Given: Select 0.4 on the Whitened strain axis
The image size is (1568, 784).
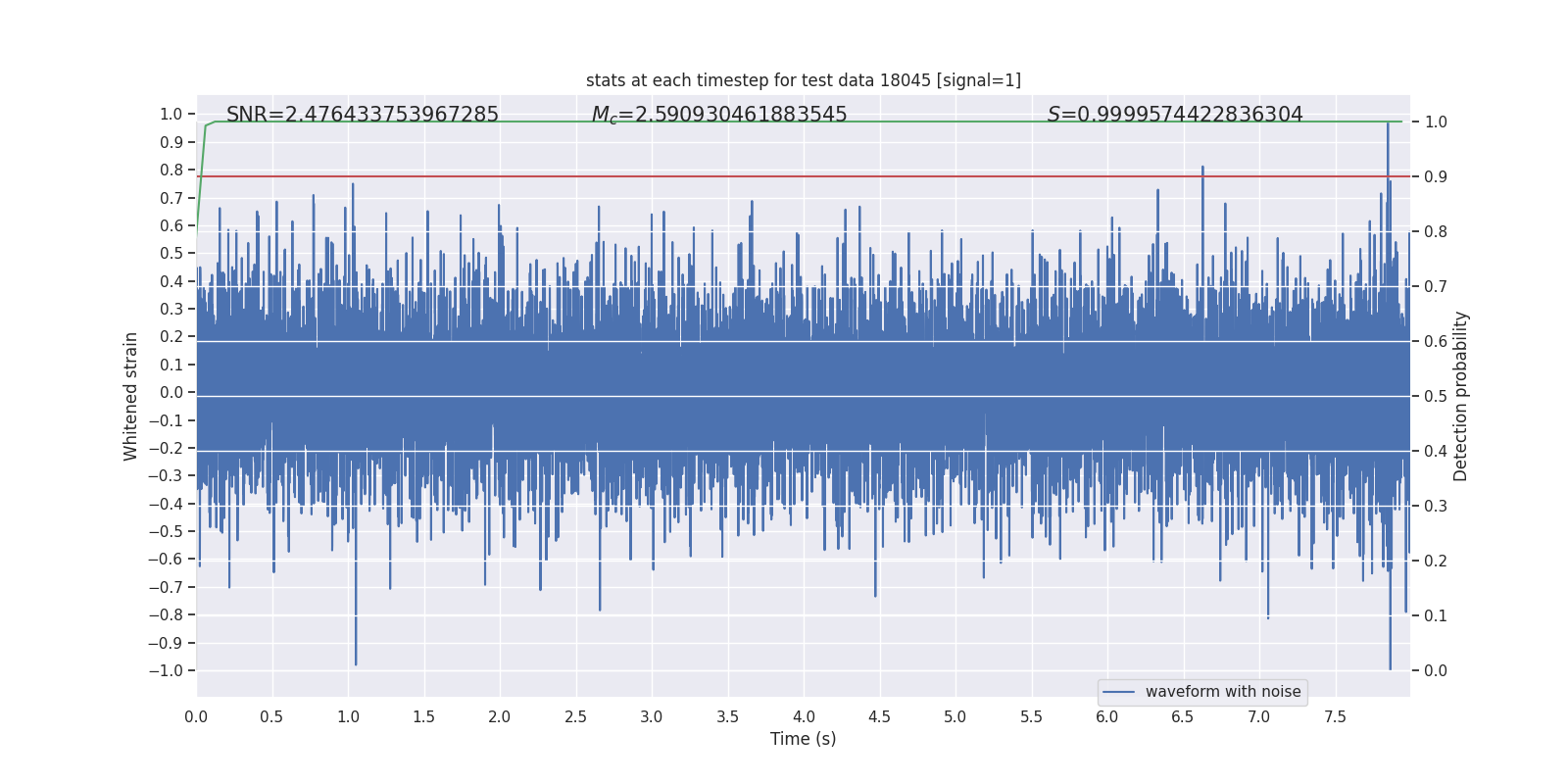Looking at the screenshot, I should [171, 281].
